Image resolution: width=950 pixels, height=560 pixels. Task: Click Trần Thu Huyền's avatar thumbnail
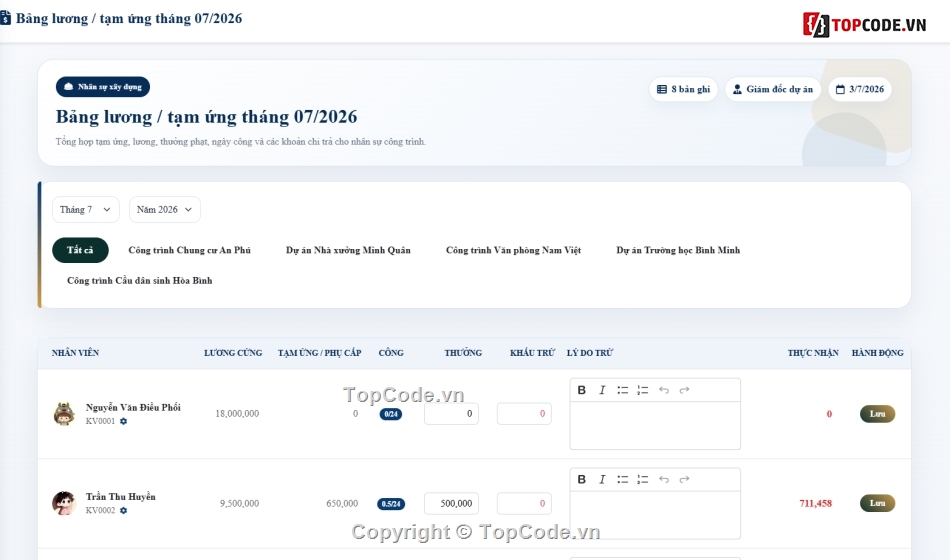tap(64, 503)
